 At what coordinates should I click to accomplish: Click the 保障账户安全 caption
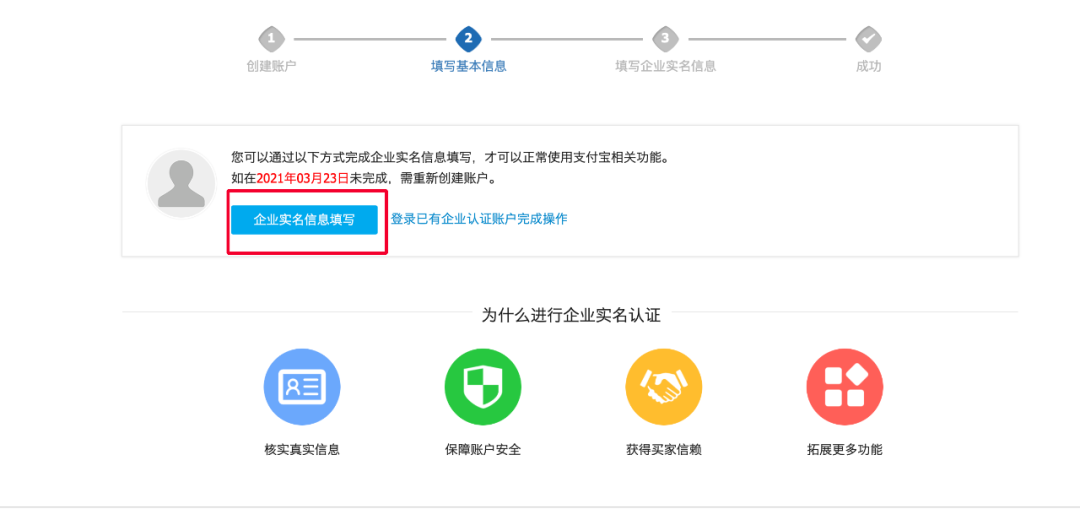click(x=483, y=450)
